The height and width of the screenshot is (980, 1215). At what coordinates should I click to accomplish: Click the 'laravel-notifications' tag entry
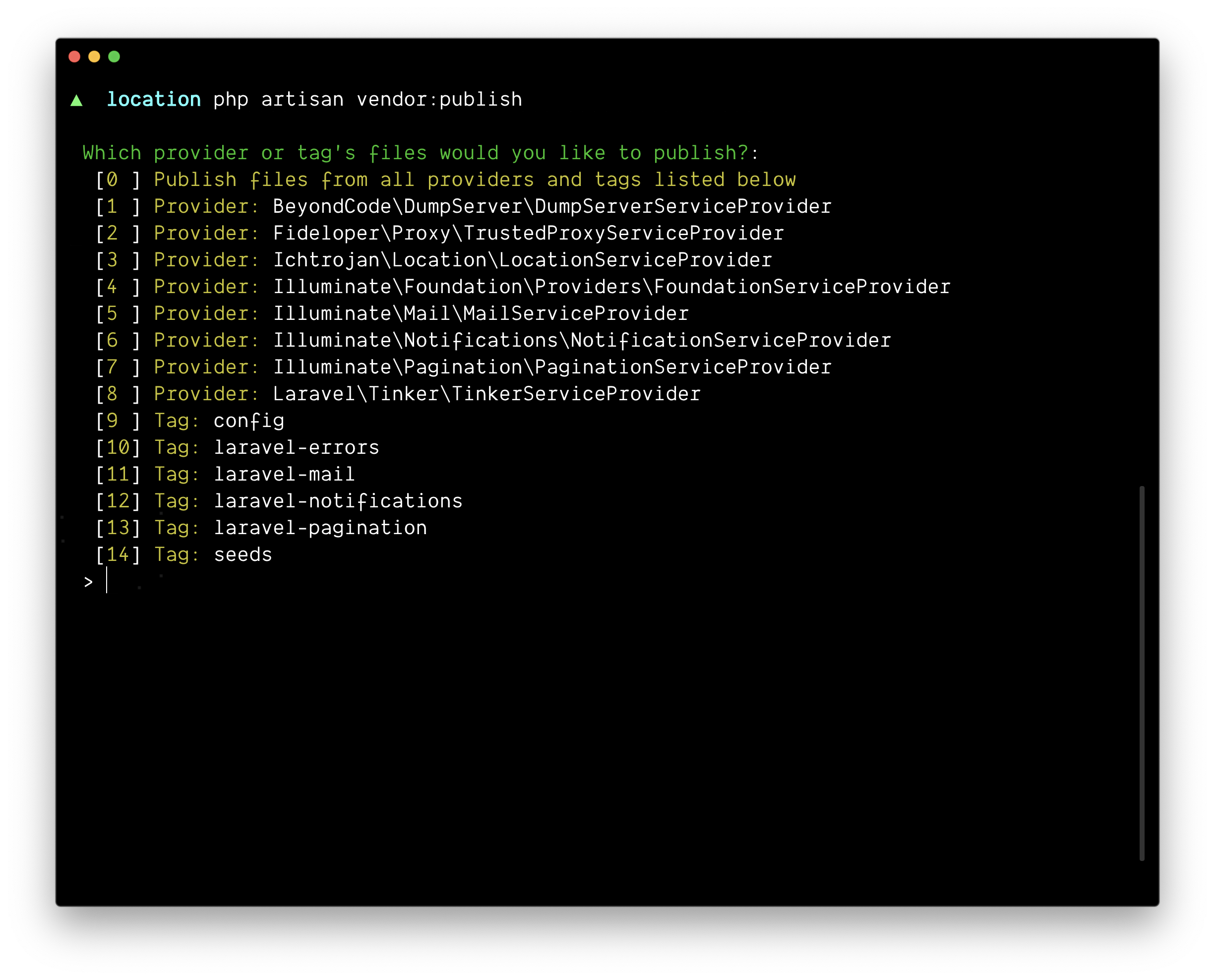(279, 501)
